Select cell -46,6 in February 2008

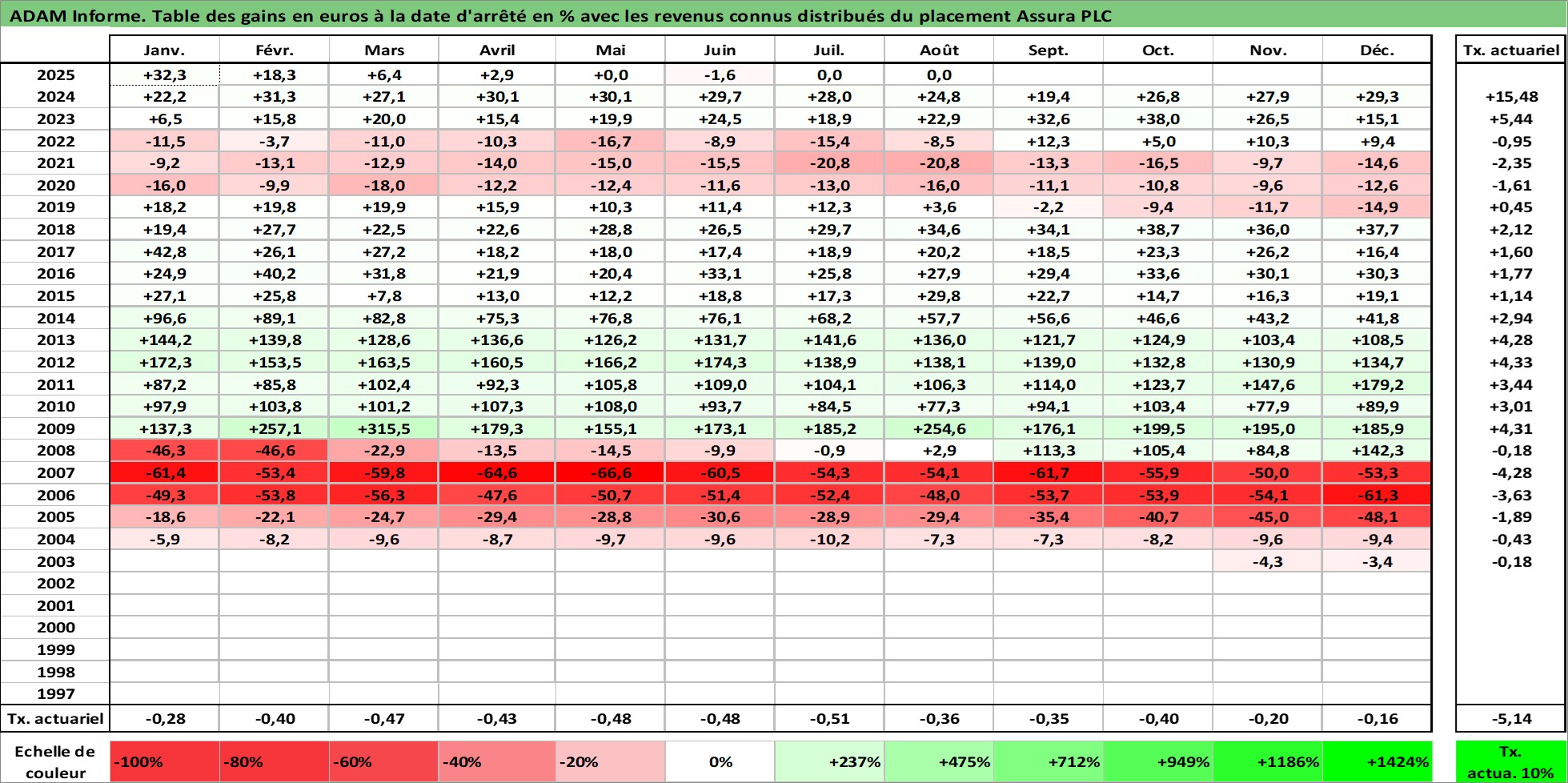[x=275, y=450]
